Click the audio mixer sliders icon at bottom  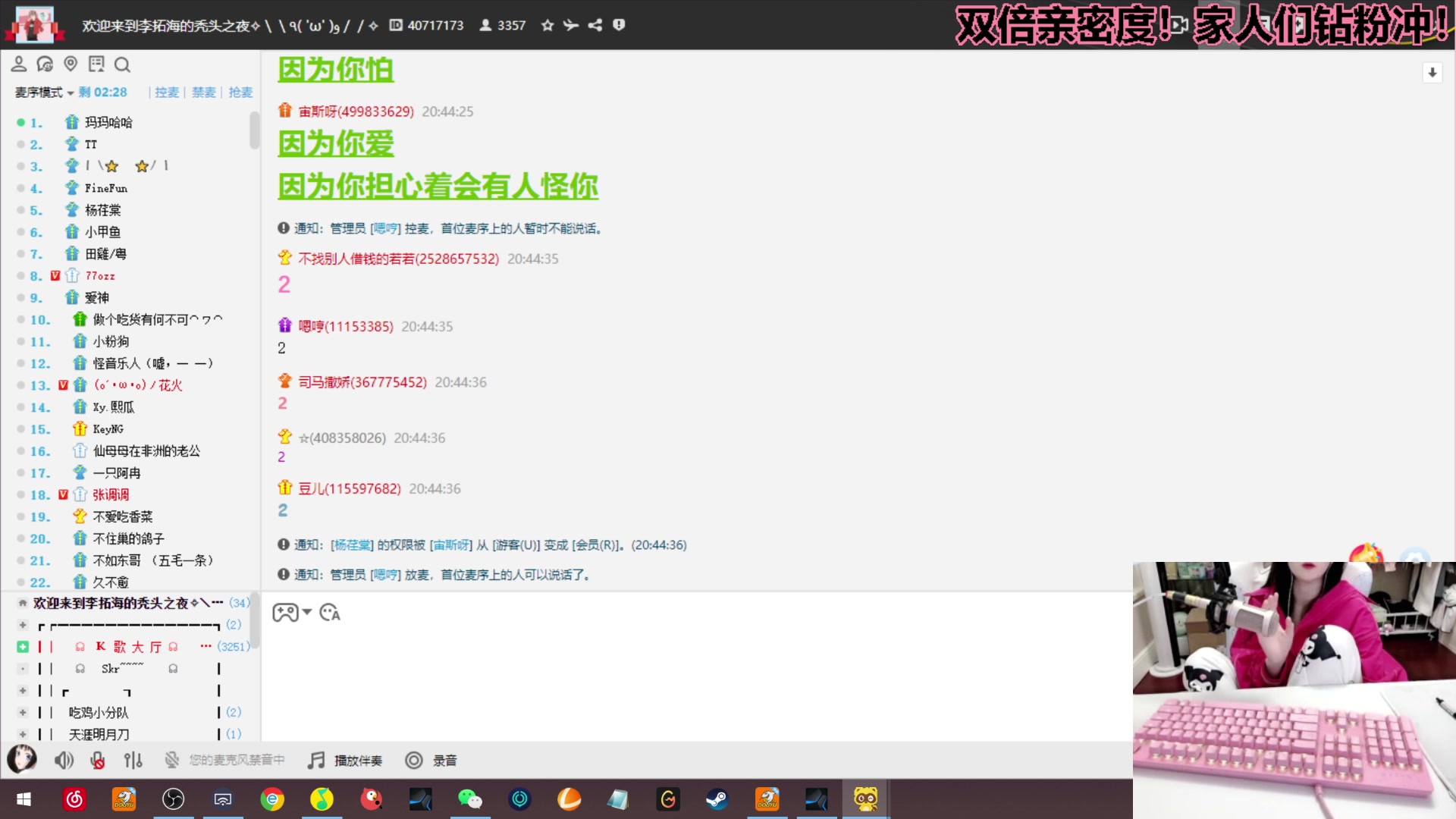(x=133, y=760)
